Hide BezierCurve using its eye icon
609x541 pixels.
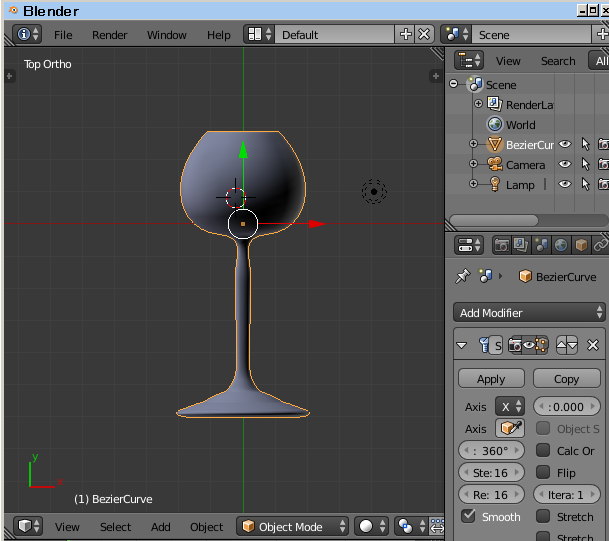click(x=565, y=145)
